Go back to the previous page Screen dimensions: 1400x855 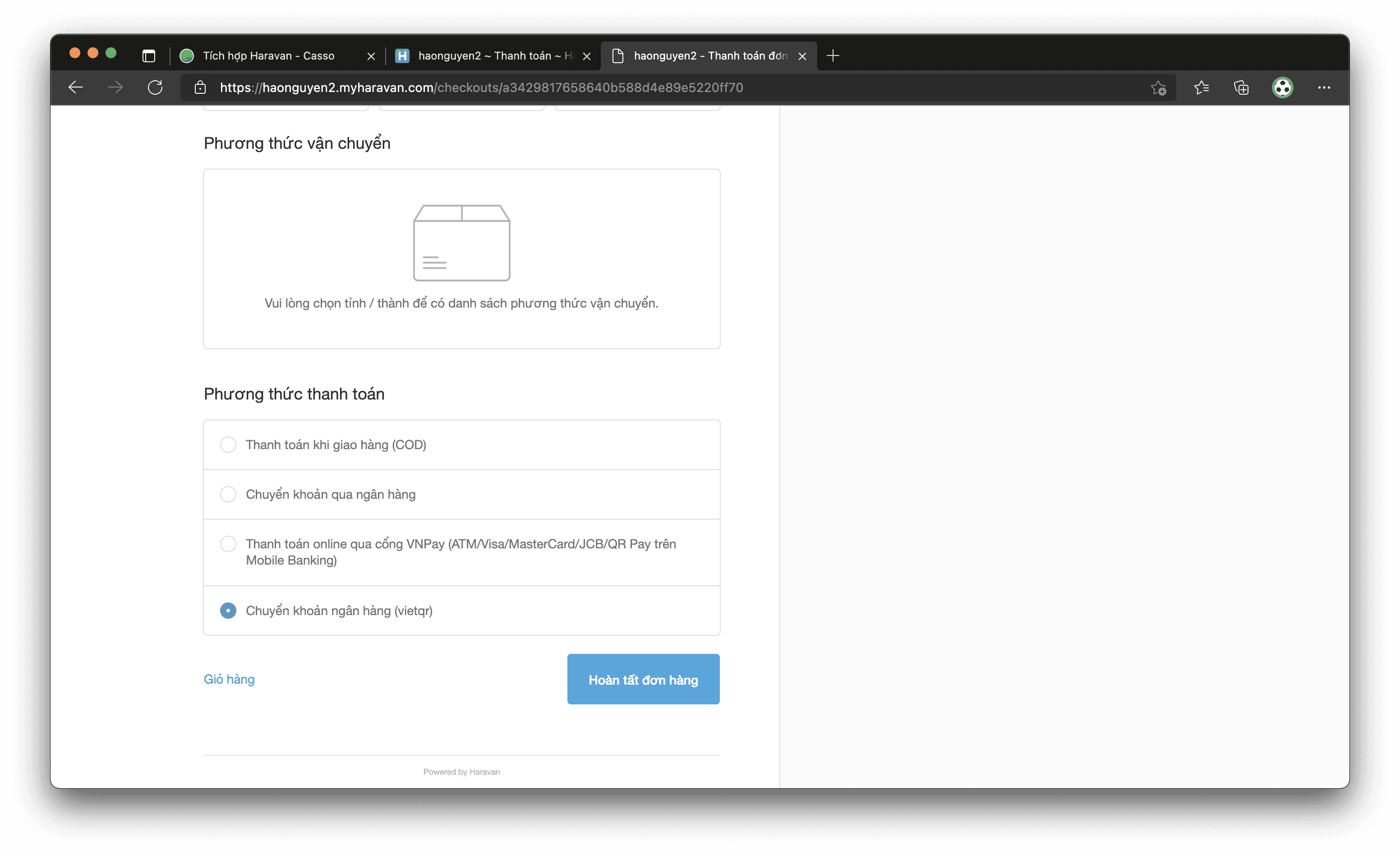coord(76,87)
